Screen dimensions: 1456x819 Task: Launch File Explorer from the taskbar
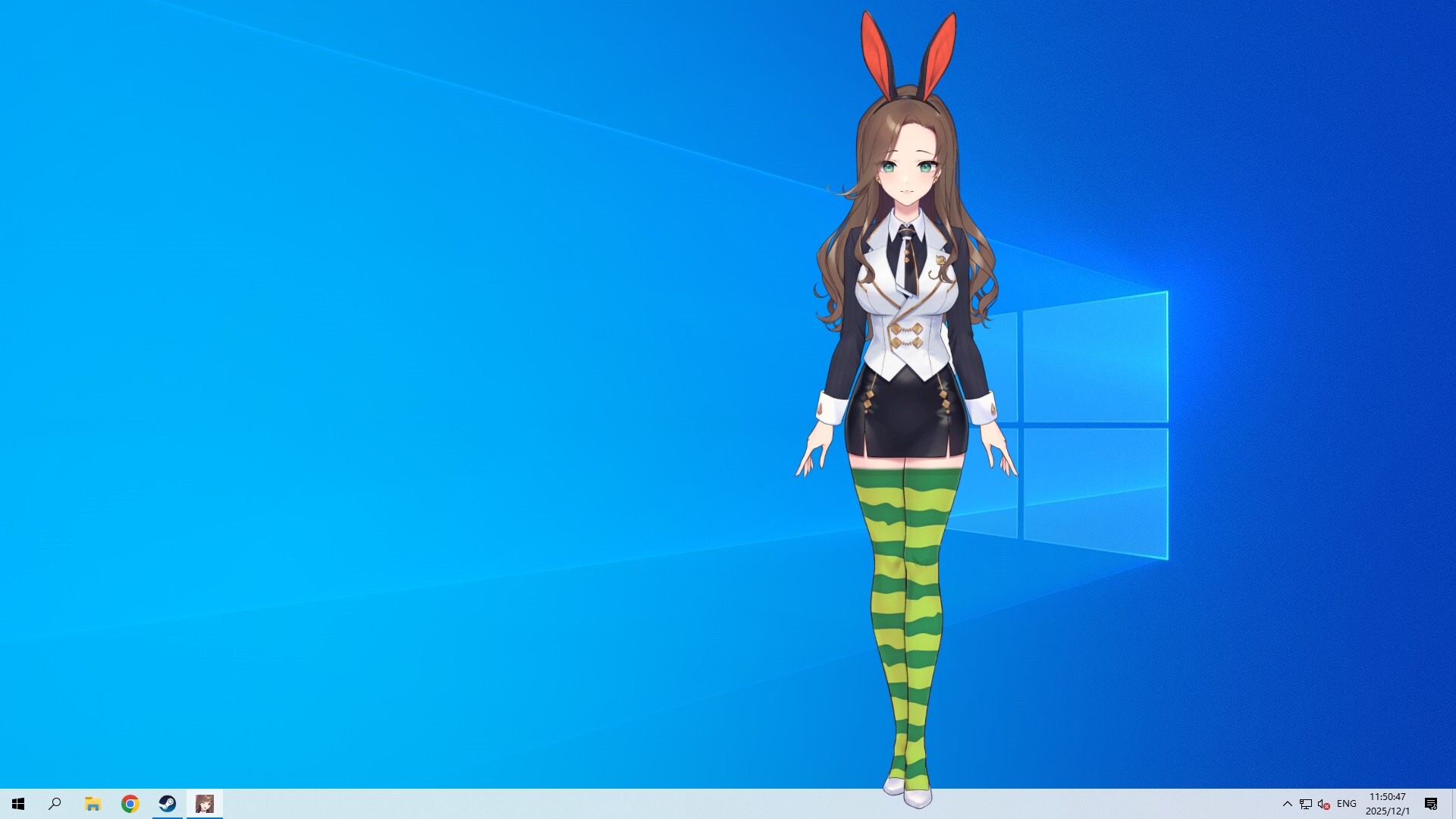tap(92, 803)
